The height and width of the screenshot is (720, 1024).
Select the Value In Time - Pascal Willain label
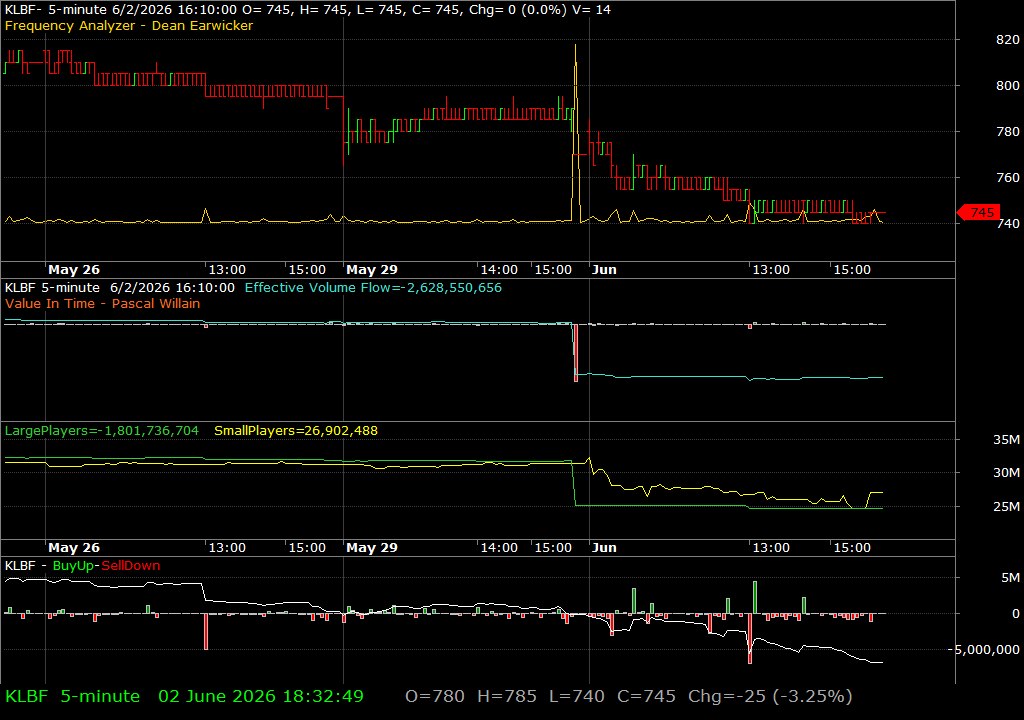tap(103, 303)
